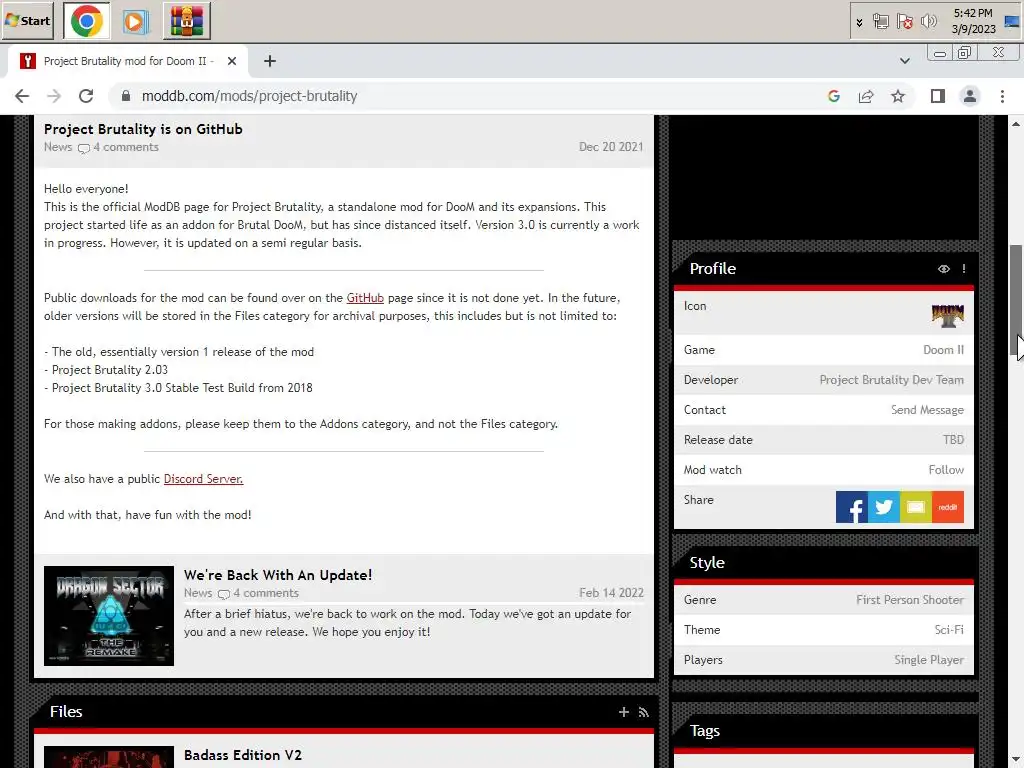
Task: Click TBD release date
Action: click(x=953, y=440)
